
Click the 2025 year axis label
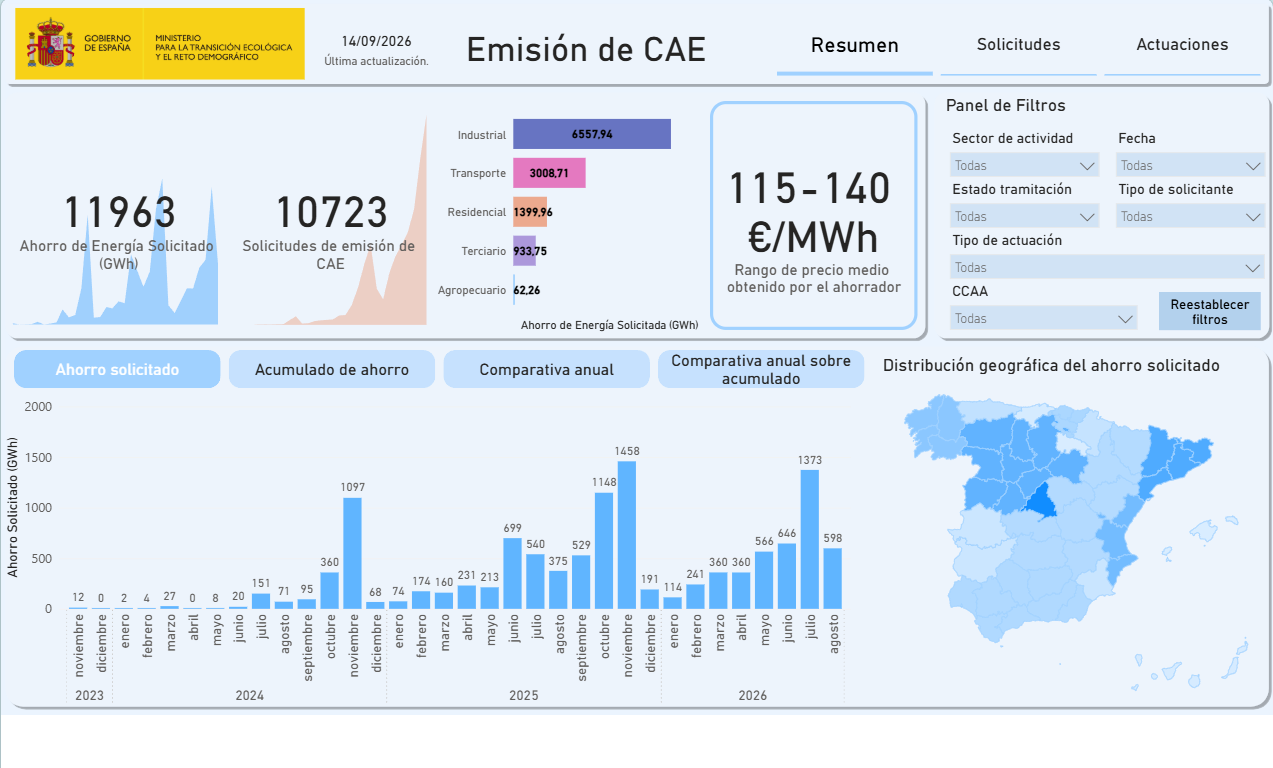point(524,695)
